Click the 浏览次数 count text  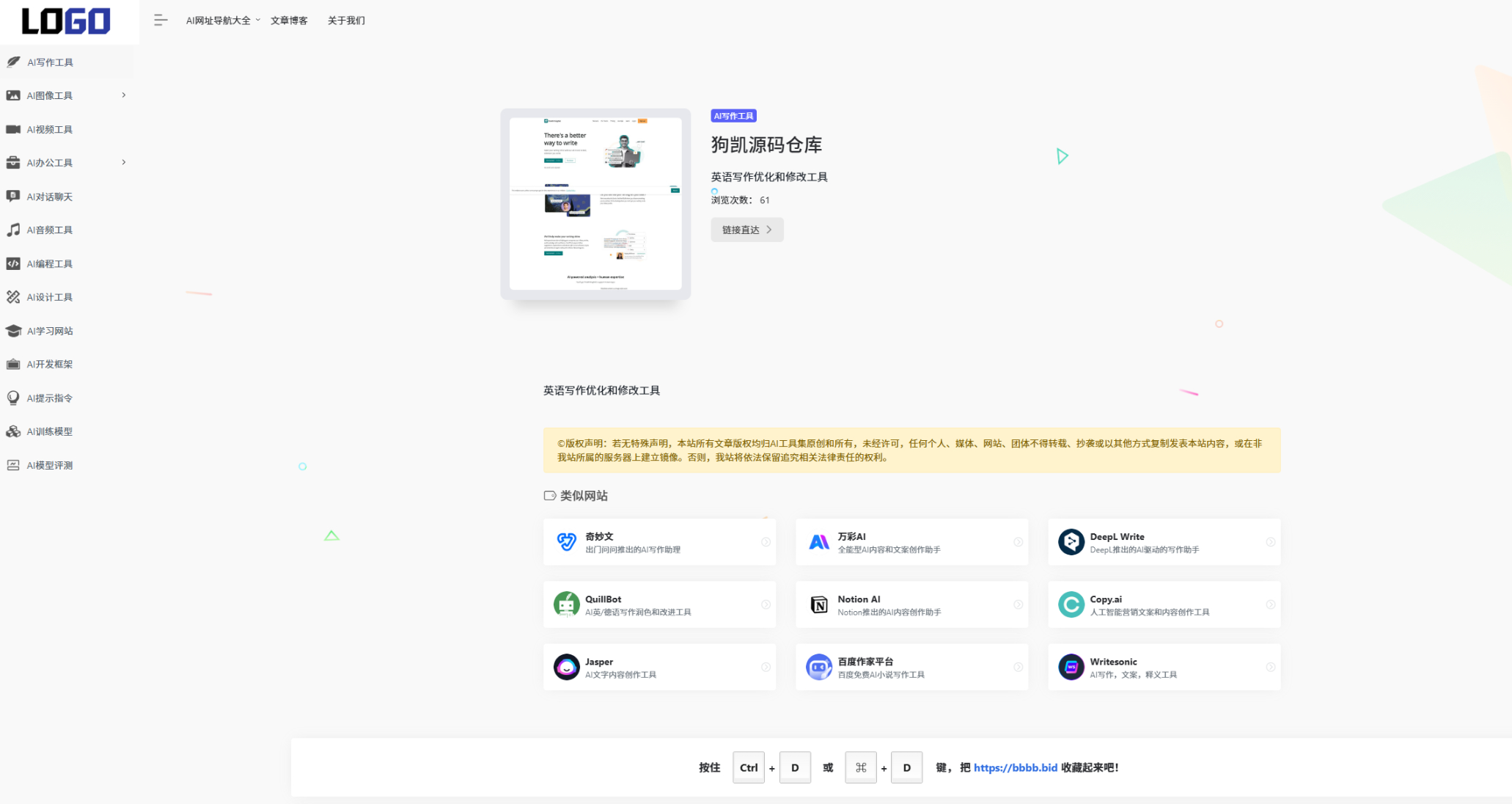(740, 200)
